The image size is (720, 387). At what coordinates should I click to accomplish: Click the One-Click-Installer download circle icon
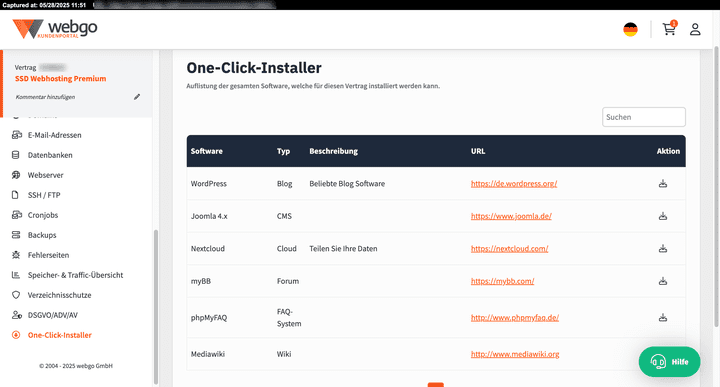tap(16, 335)
